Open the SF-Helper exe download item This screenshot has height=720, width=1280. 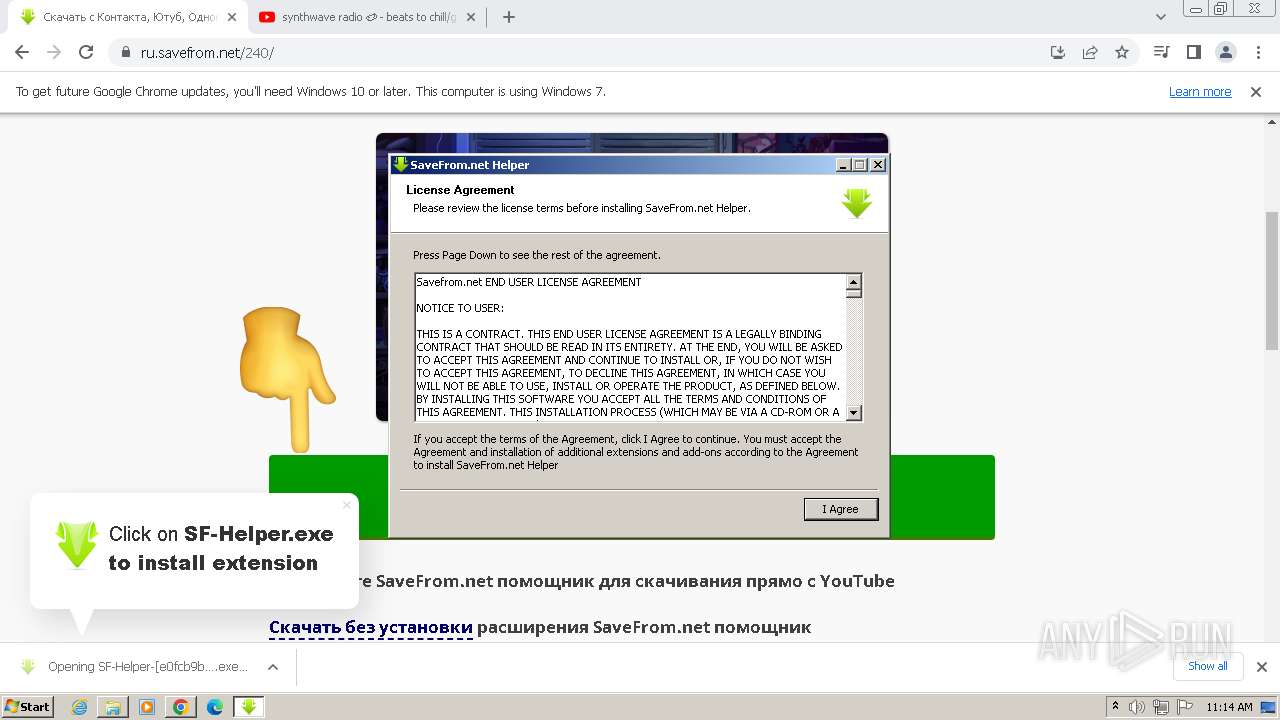[x=136, y=667]
